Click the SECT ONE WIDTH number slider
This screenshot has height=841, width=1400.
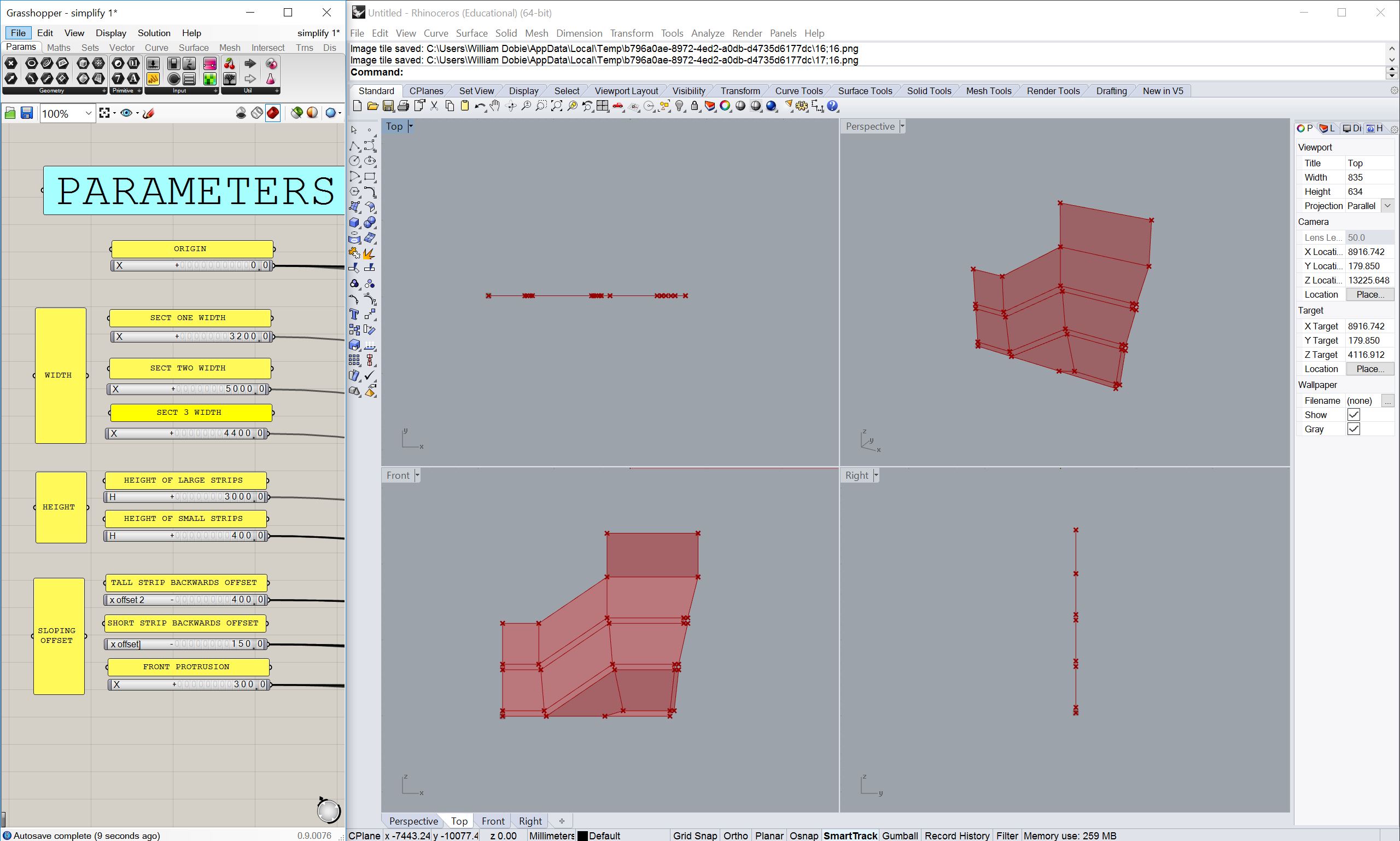pyautogui.click(x=191, y=336)
